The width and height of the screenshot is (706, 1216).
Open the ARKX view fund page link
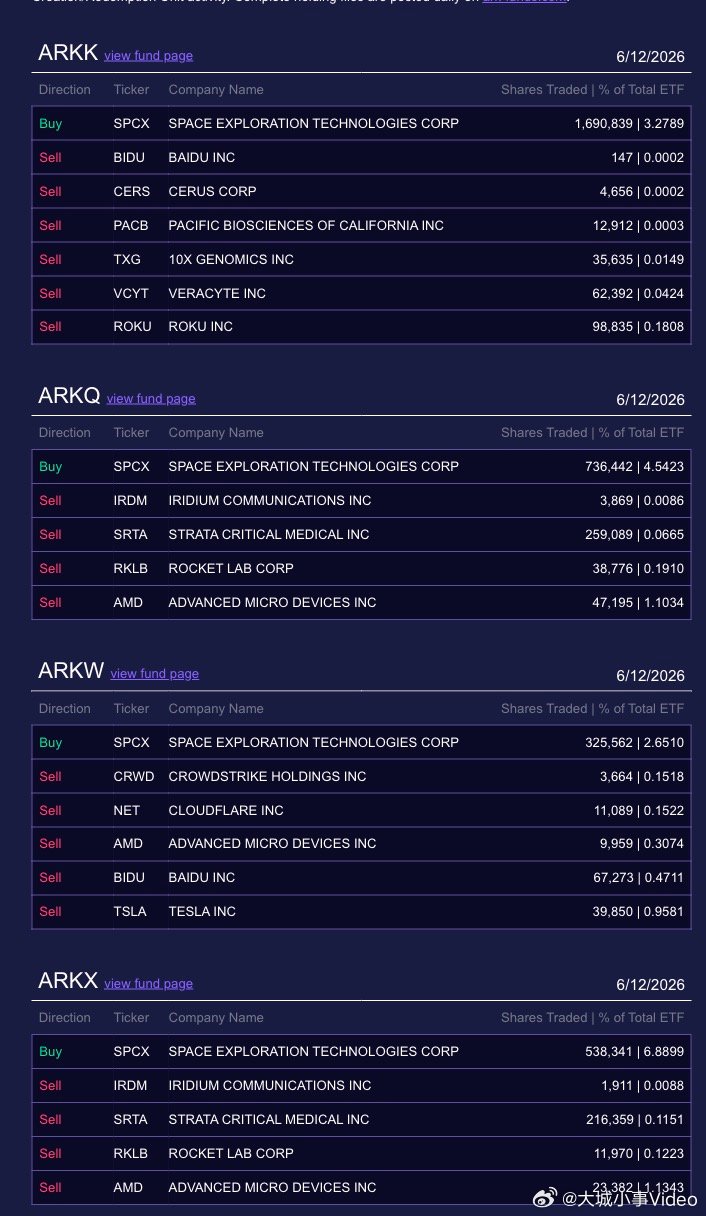(148, 984)
